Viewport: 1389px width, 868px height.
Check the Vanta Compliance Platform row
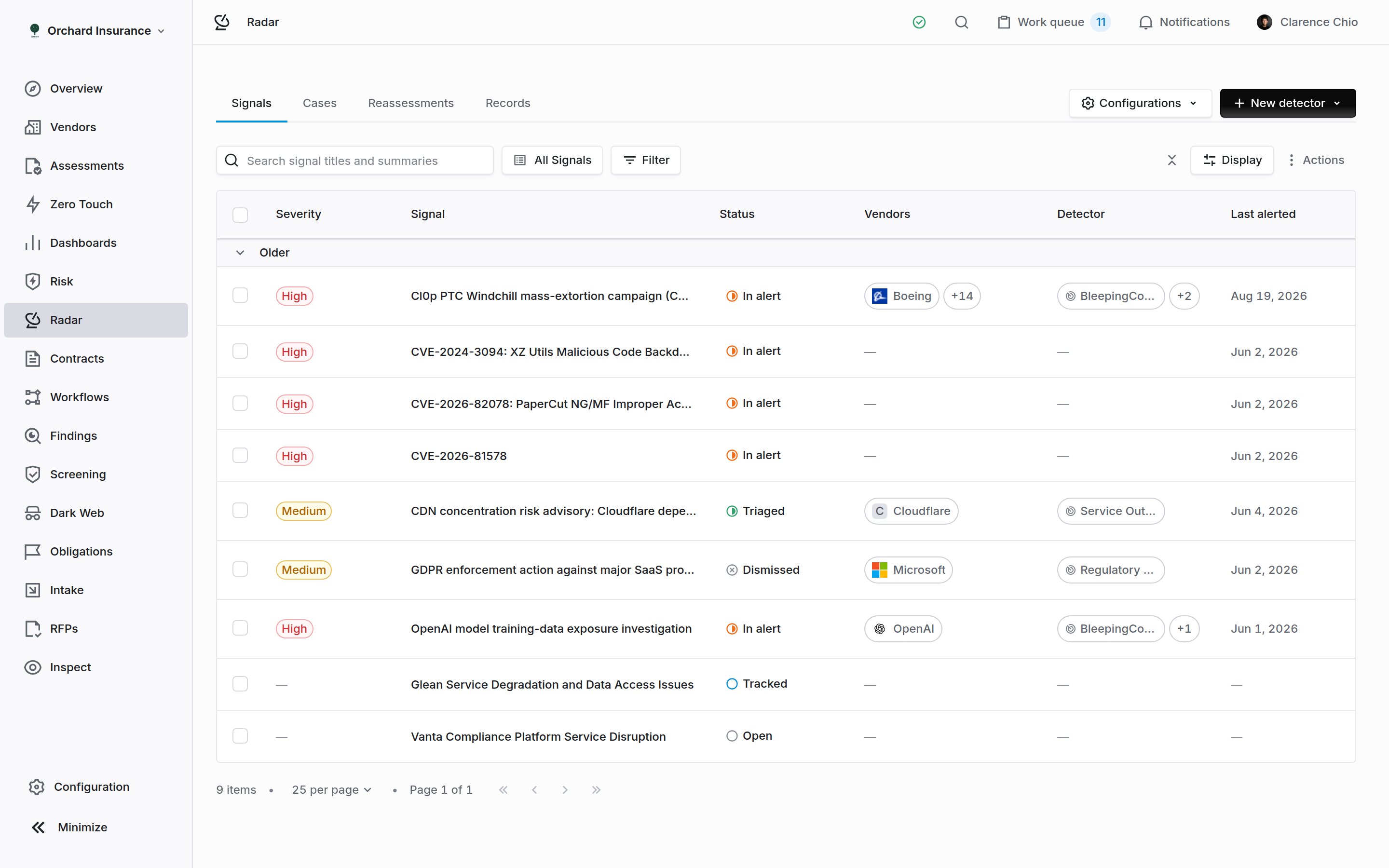(x=240, y=736)
